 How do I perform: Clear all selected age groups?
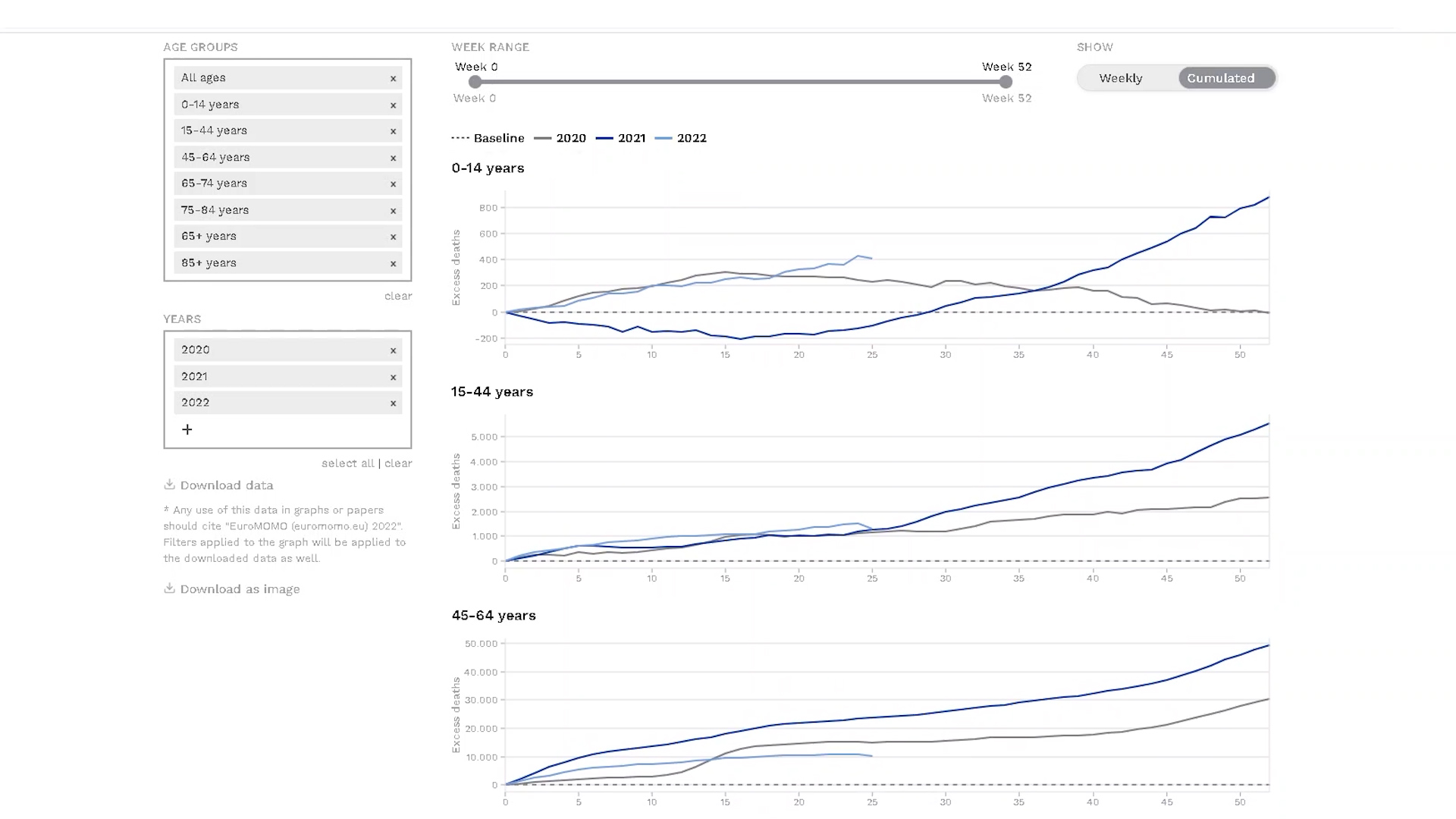coord(398,296)
